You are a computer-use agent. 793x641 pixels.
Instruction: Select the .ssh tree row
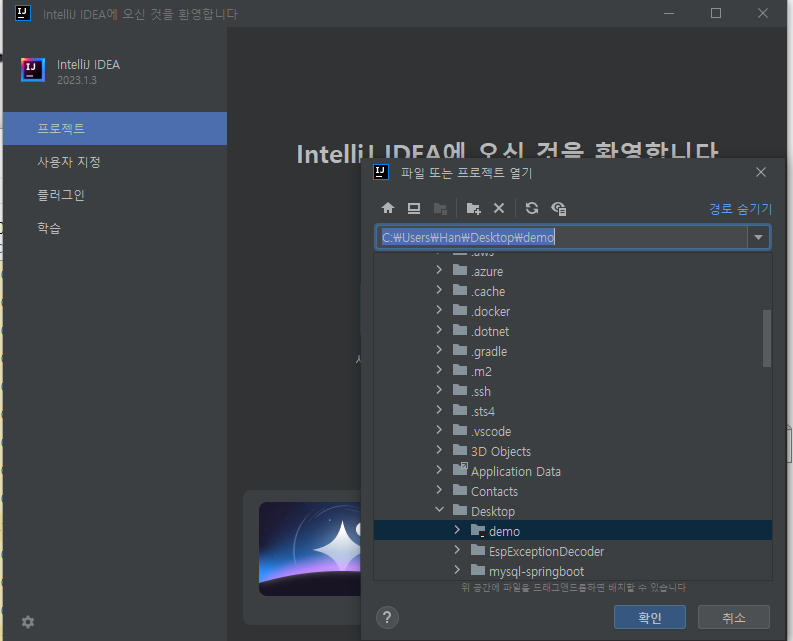[x=573, y=391]
